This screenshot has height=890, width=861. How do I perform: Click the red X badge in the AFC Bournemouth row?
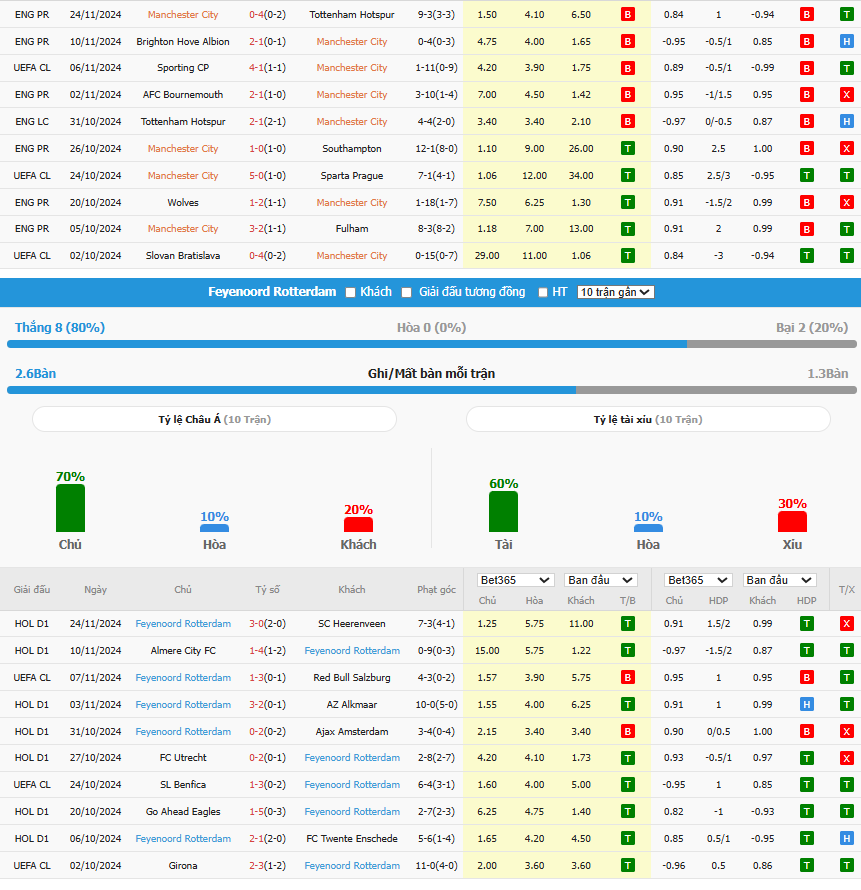click(846, 95)
